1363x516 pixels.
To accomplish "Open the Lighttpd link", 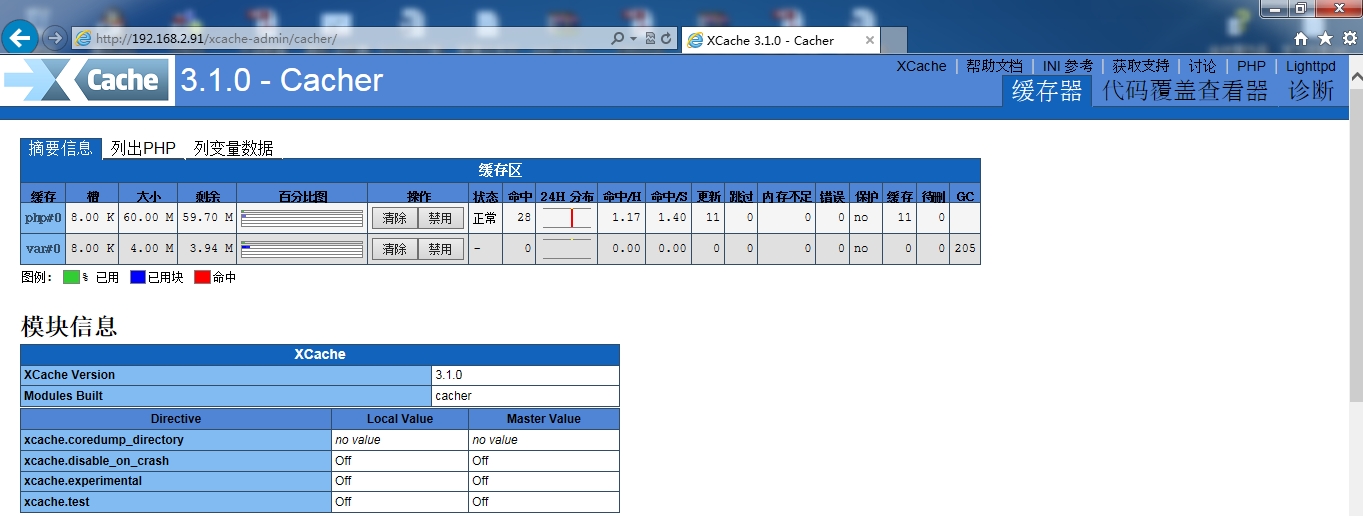I will (x=1310, y=66).
